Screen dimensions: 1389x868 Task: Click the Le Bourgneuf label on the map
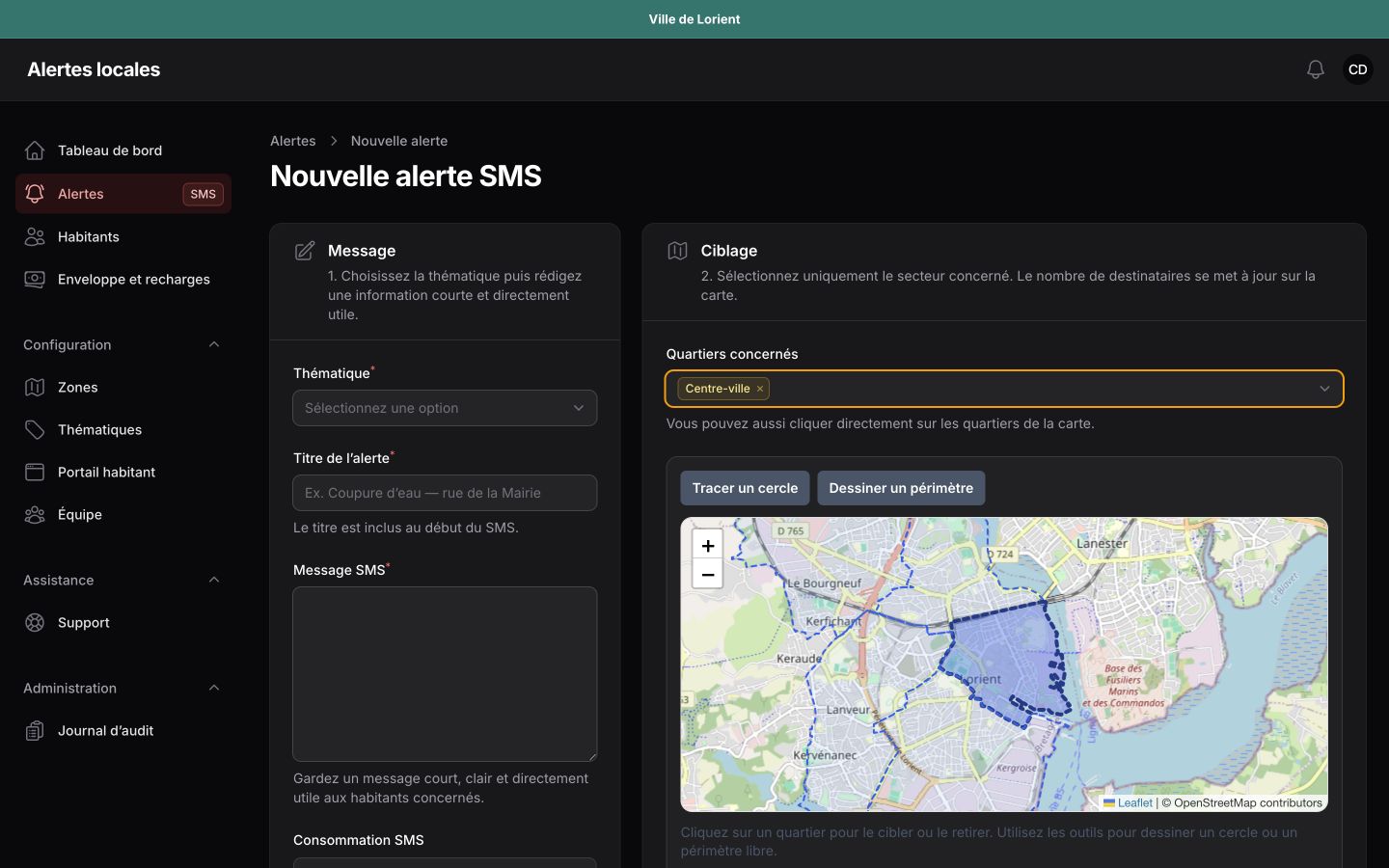pyautogui.click(x=824, y=583)
